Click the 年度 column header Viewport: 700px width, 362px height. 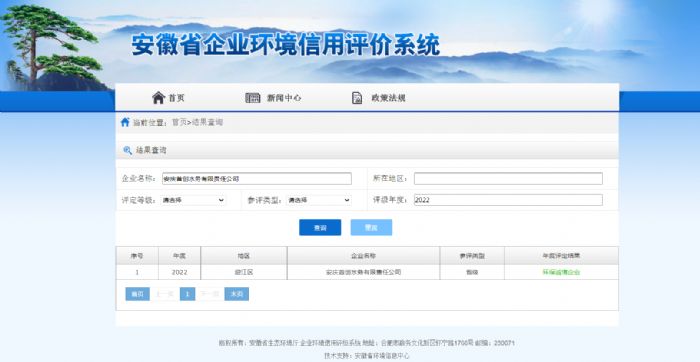pos(179,256)
